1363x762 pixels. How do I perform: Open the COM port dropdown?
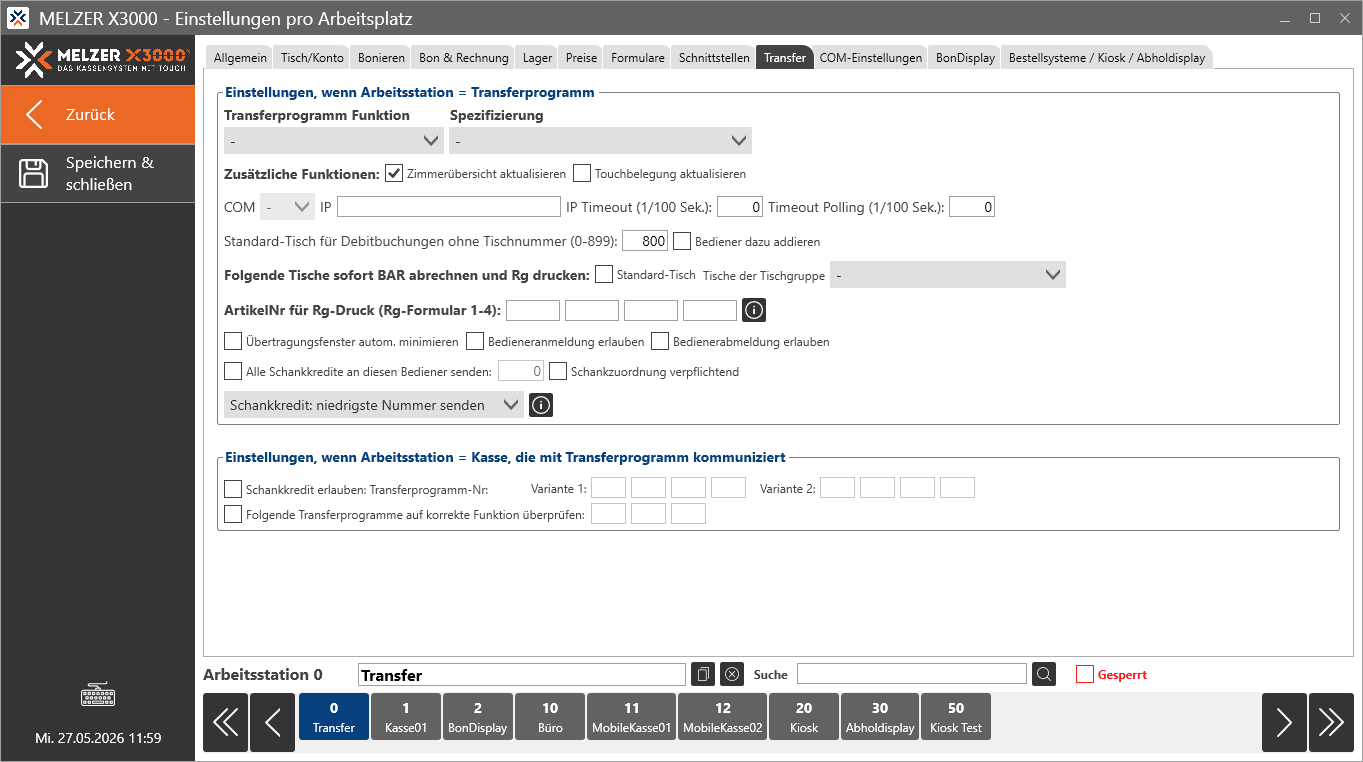(287, 207)
